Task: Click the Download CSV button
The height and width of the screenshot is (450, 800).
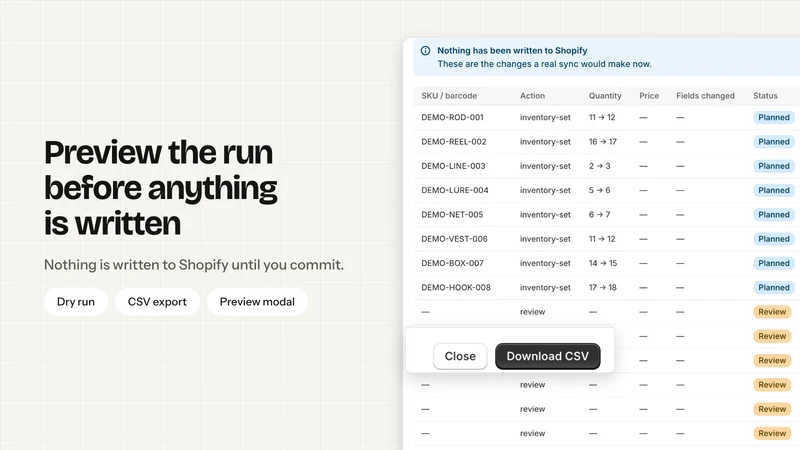Action: point(547,356)
